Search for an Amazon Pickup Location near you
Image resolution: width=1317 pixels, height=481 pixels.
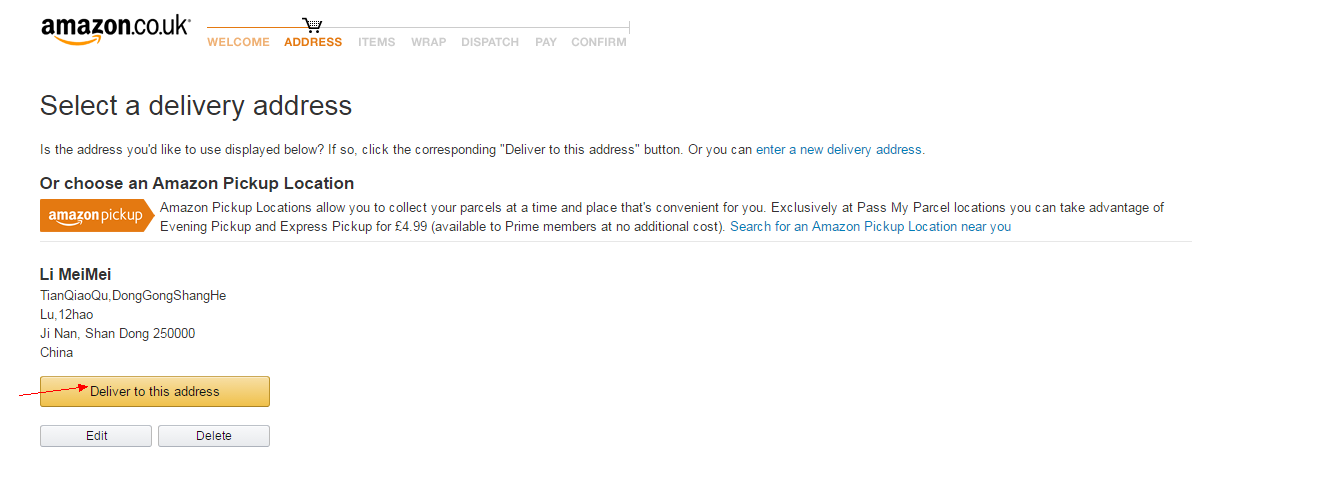[x=870, y=227]
